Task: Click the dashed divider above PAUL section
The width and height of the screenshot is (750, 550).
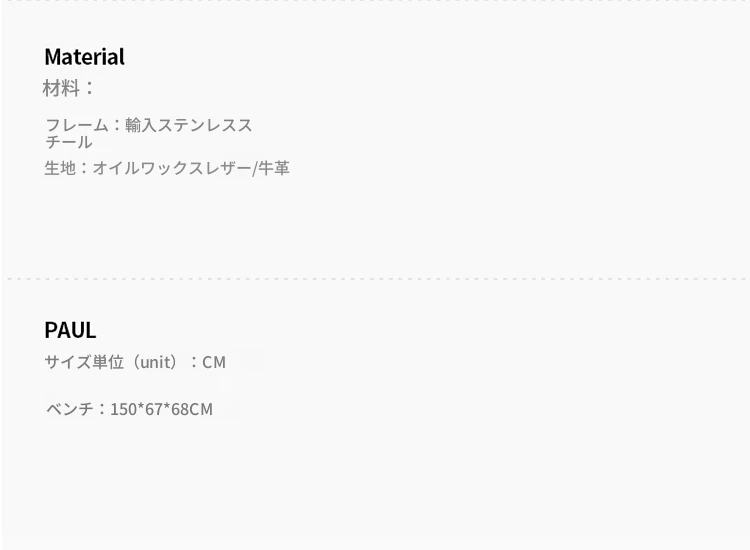Action: (x=375, y=279)
